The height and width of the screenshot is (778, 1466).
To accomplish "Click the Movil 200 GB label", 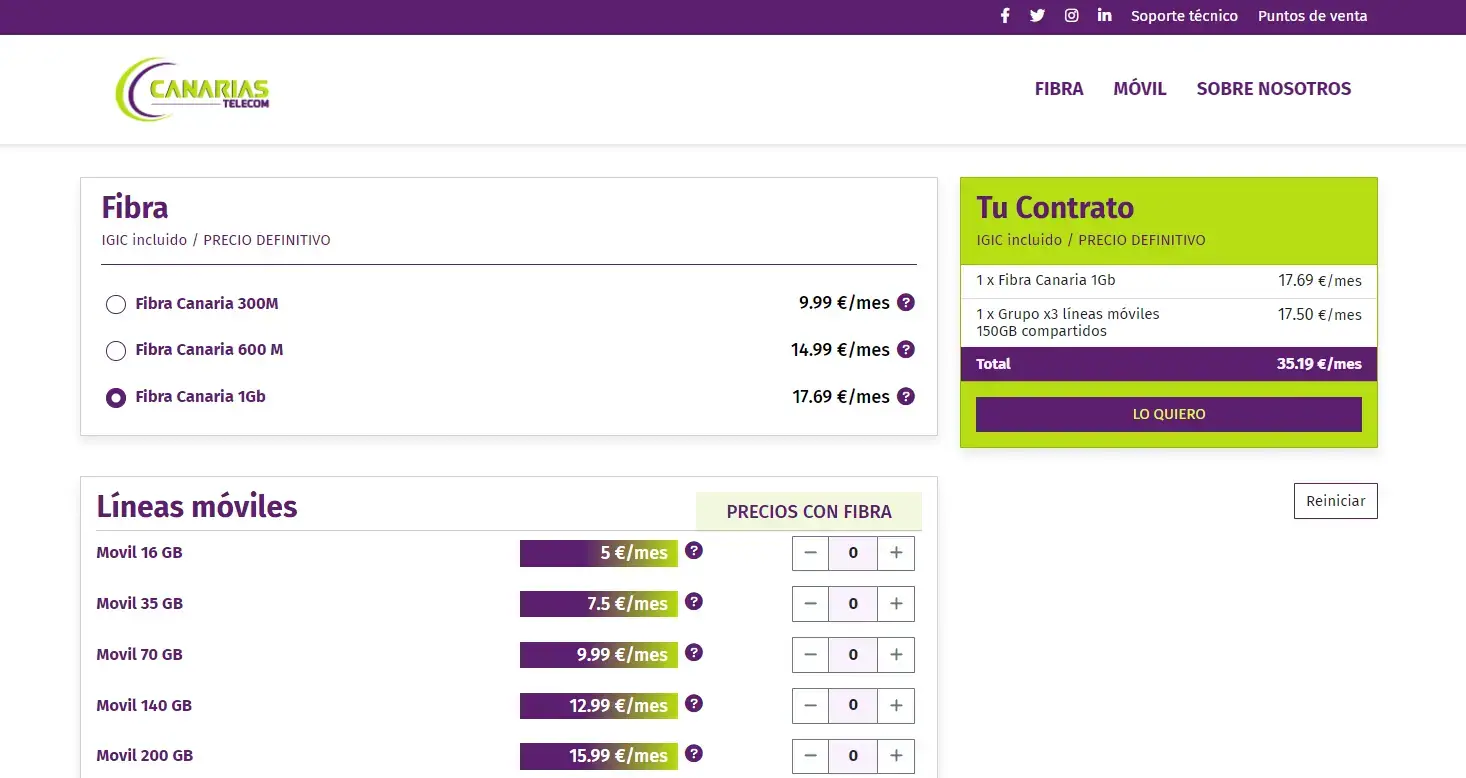I will coord(145,756).
